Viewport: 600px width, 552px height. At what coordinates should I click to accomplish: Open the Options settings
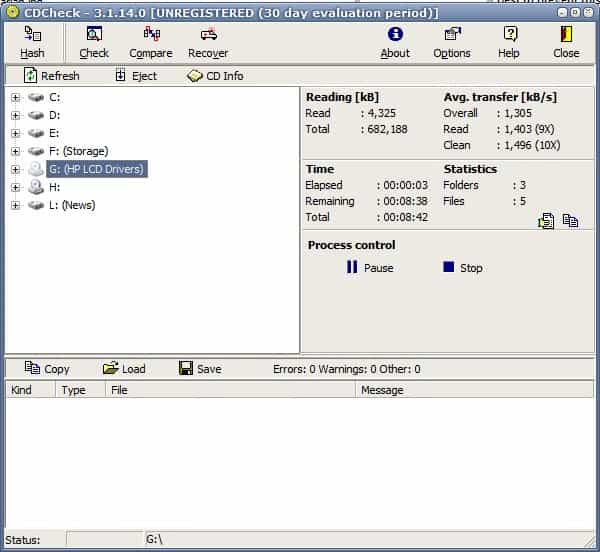point(452,42)
